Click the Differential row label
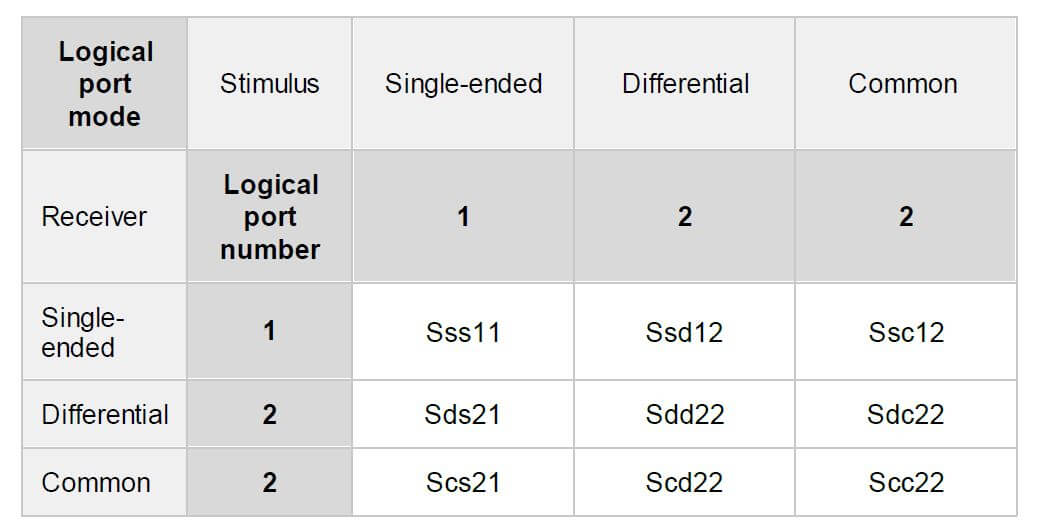 [x=105, y=414]
